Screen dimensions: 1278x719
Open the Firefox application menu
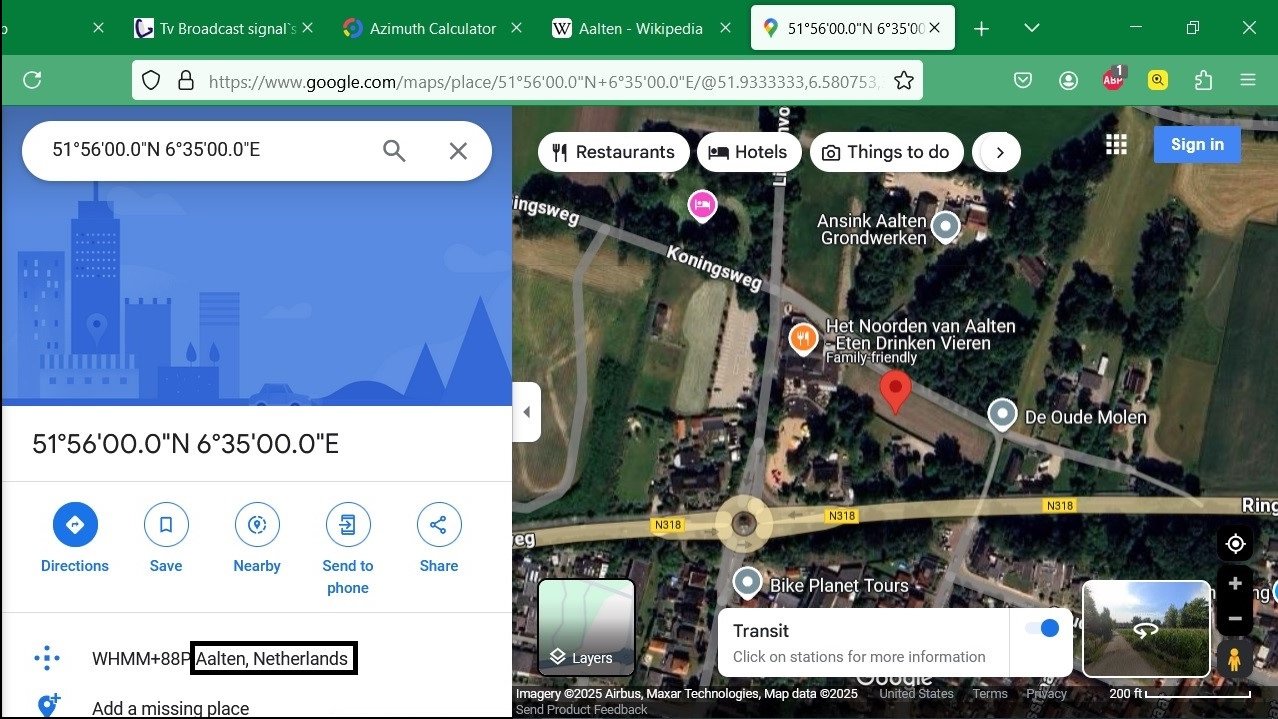click(x=1248, y=80)
